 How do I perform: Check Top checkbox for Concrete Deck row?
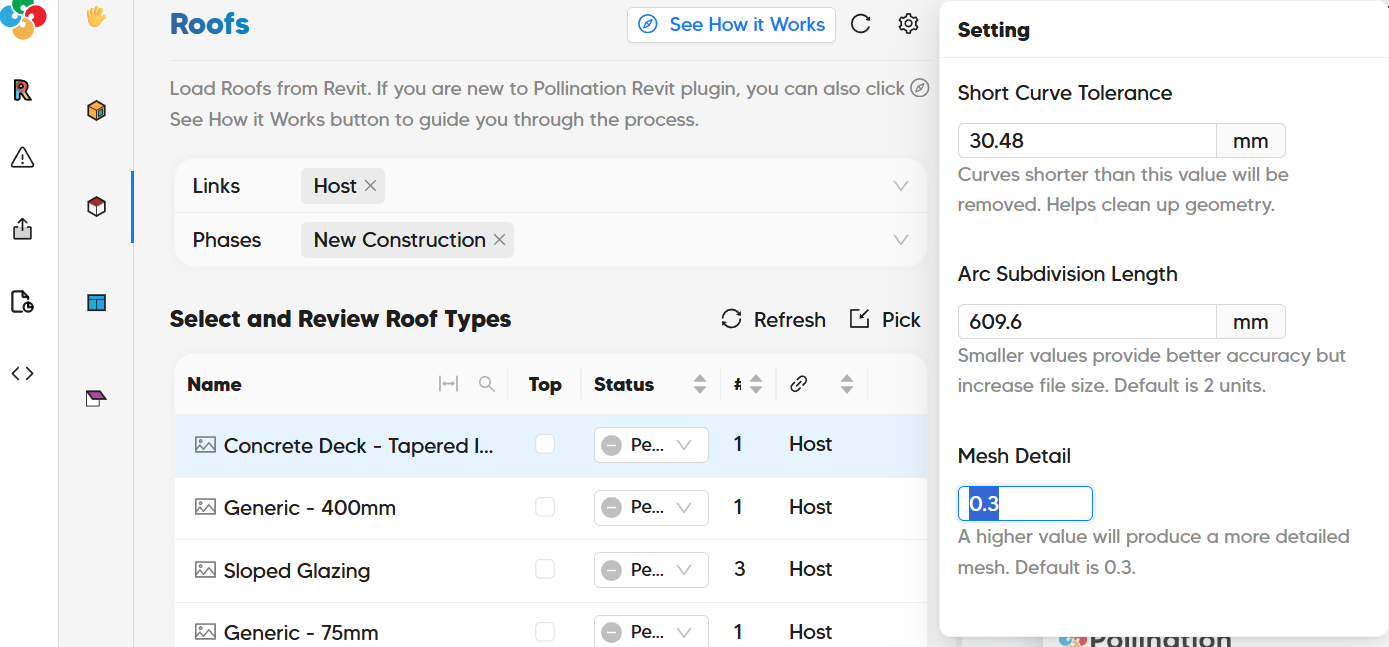[545, 444]
